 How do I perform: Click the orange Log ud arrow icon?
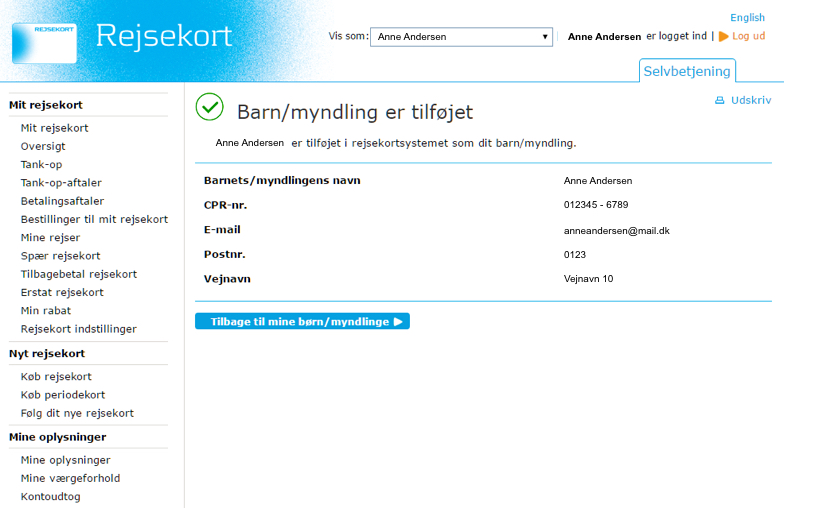point(724,36)
